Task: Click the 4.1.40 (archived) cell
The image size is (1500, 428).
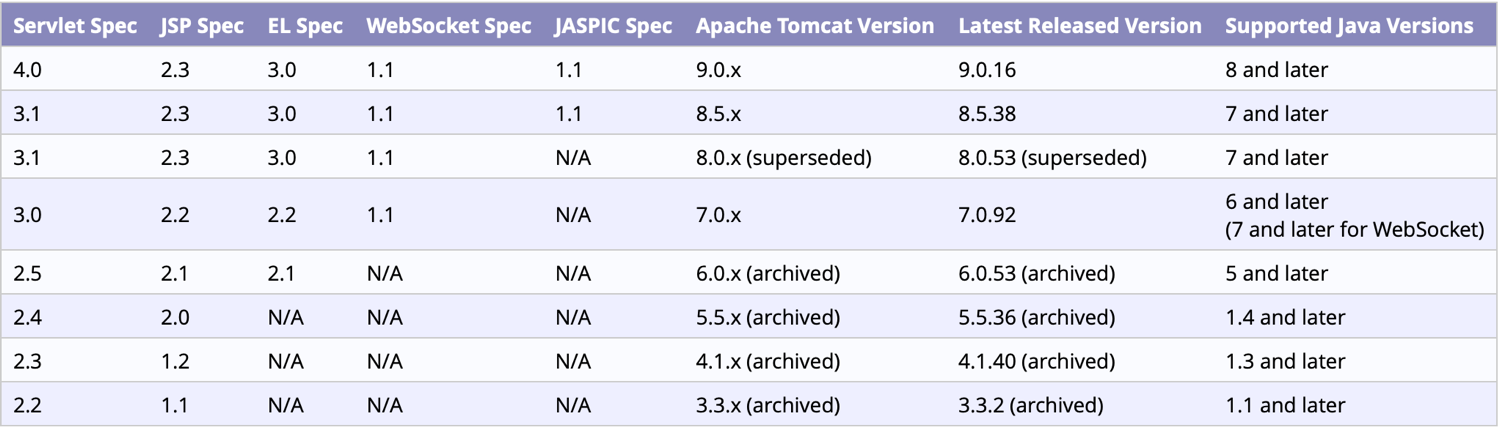Action: coord(1036,362)
